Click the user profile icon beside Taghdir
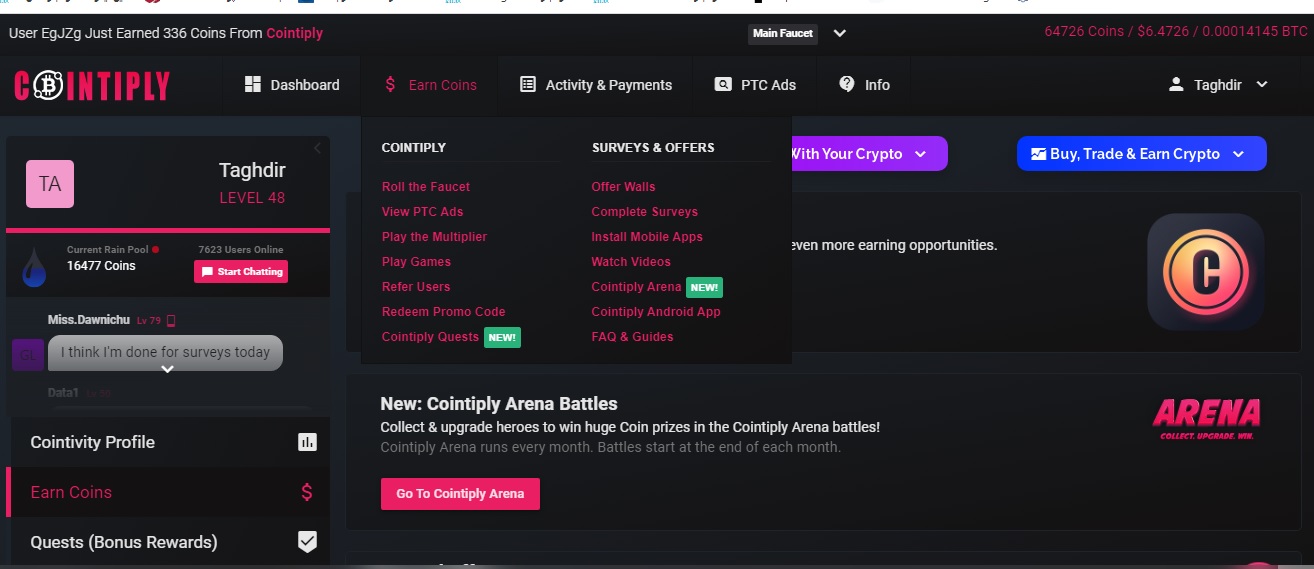Image resolution: width=1314 pixels, height=569 pixels. (x=1176, y=85)
